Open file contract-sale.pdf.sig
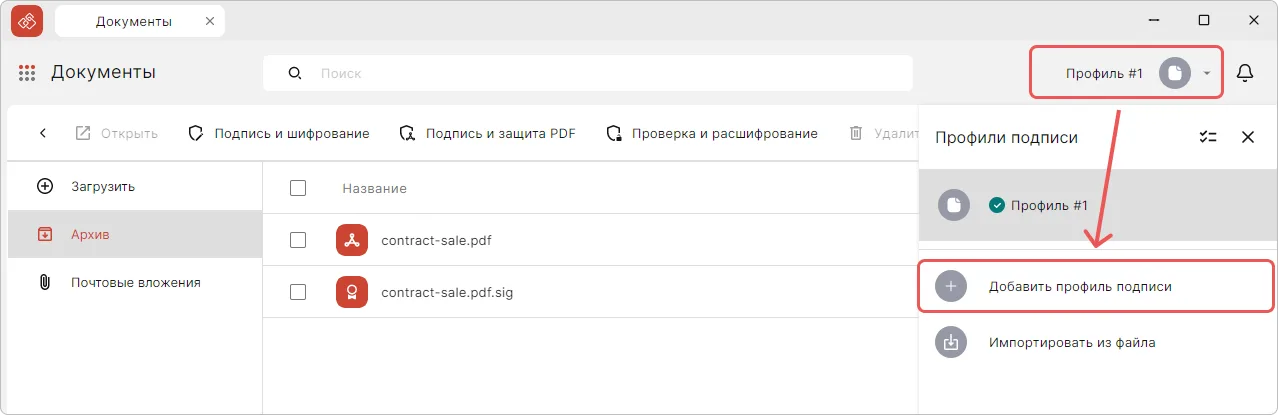This screenshot has height=415, width=1278. pyautogui.click(x=447, y=293)
